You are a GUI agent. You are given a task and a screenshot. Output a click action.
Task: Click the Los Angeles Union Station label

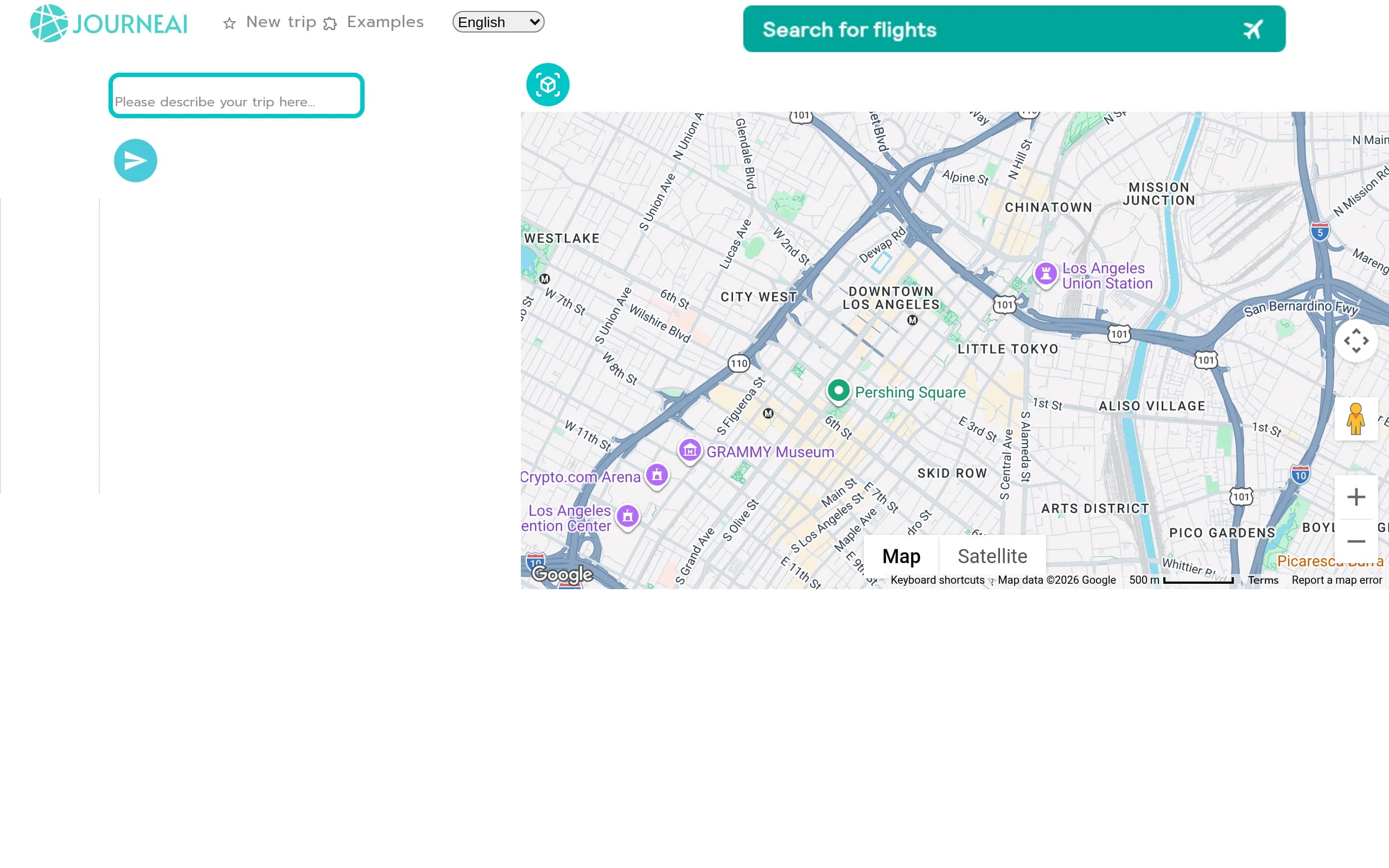coord(1107,276)
